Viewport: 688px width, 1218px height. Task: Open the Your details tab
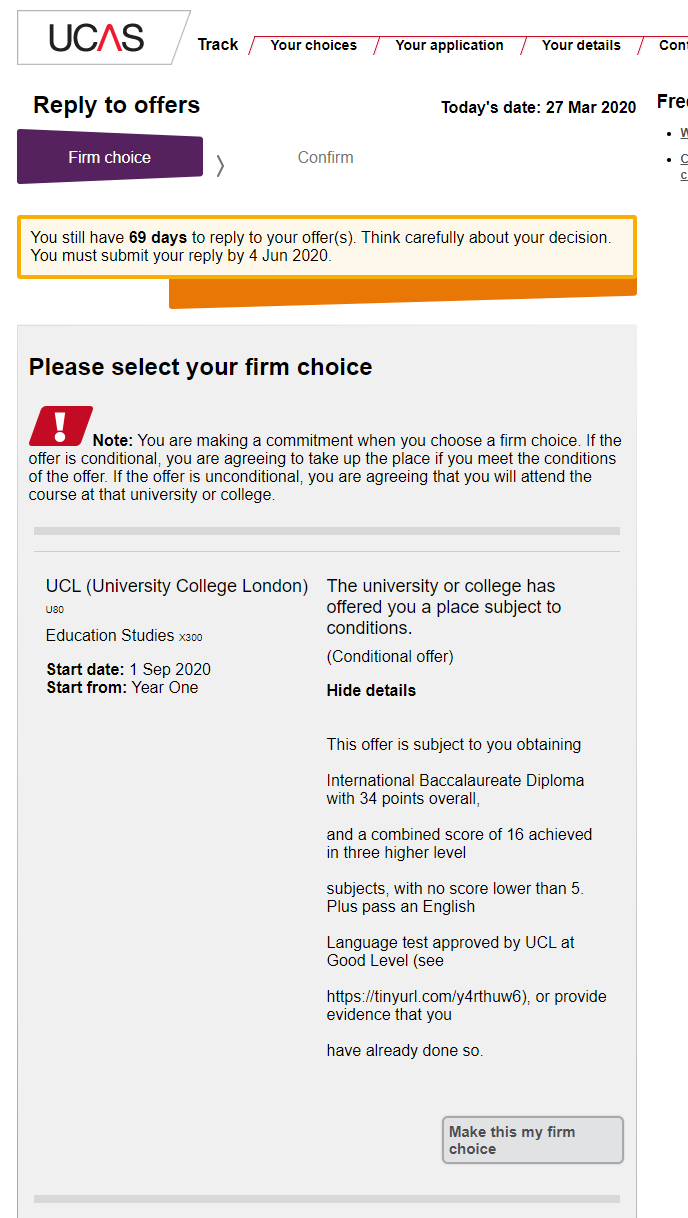pos(581,45)
